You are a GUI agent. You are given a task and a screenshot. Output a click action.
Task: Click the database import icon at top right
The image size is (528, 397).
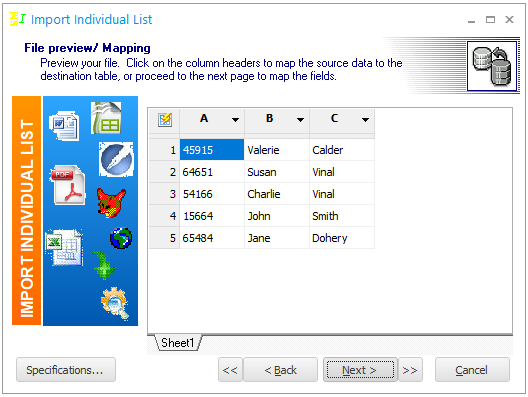point(492,66)
